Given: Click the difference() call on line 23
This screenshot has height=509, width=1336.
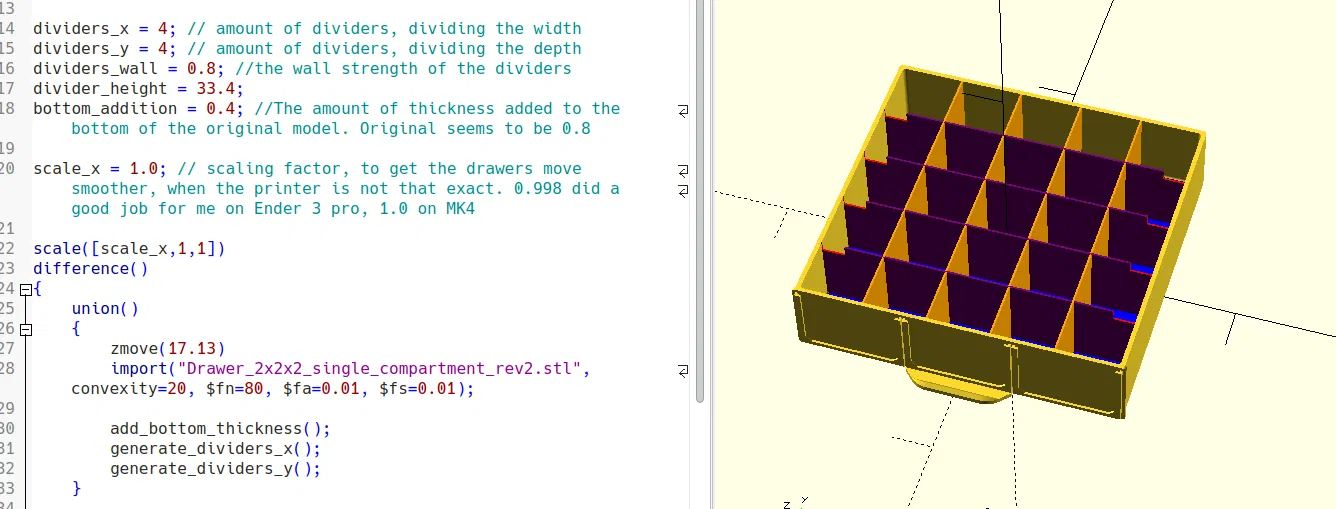Looking at the screenshot, I should 91,269.
